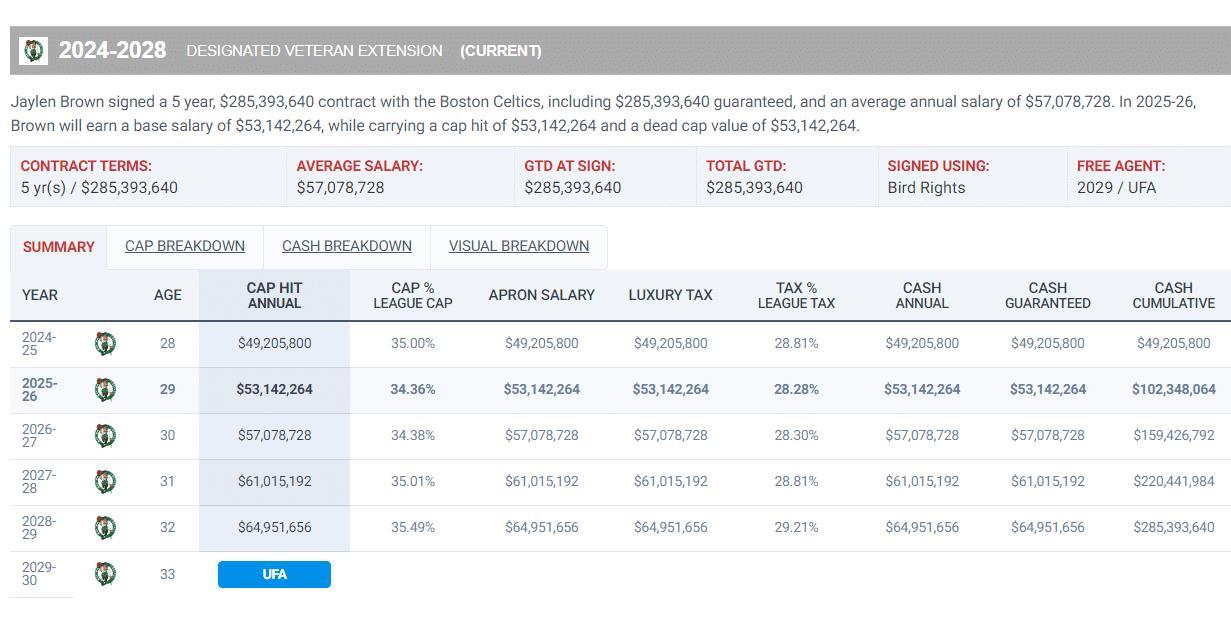The height and width of the screenshot is (623, 1231).
Task: Click the Celtics logo in the 2028-29 row
Action: [105, 527]
